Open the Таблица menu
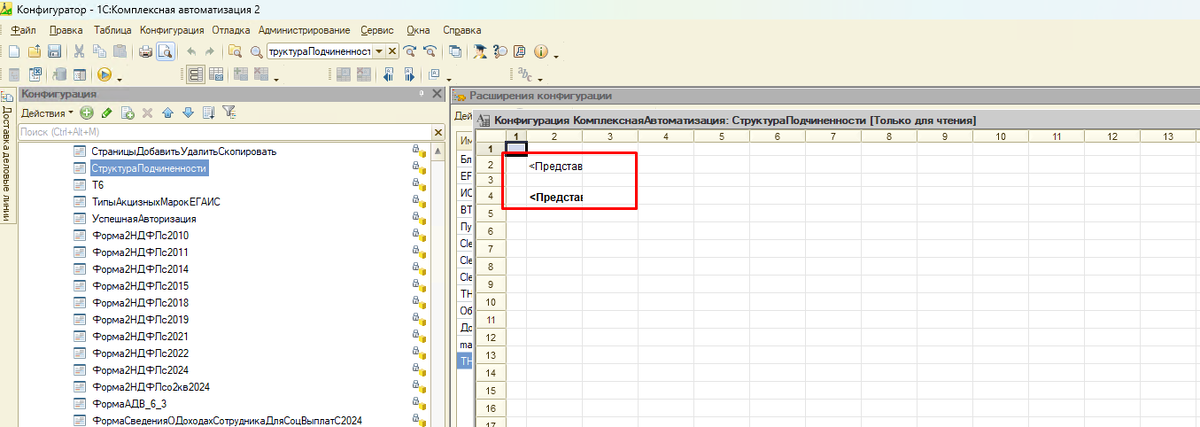Viewport: 1200px width, 427px height. [x=113, y=30]
